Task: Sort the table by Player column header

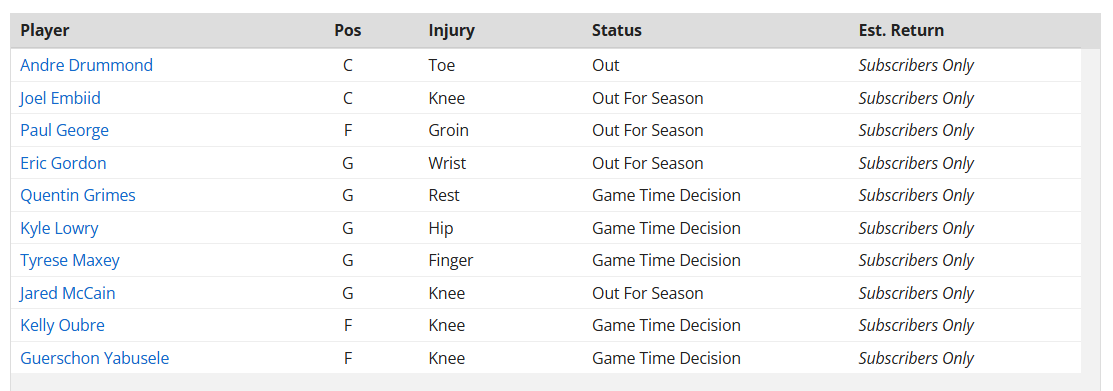Action: coord(45,31)
